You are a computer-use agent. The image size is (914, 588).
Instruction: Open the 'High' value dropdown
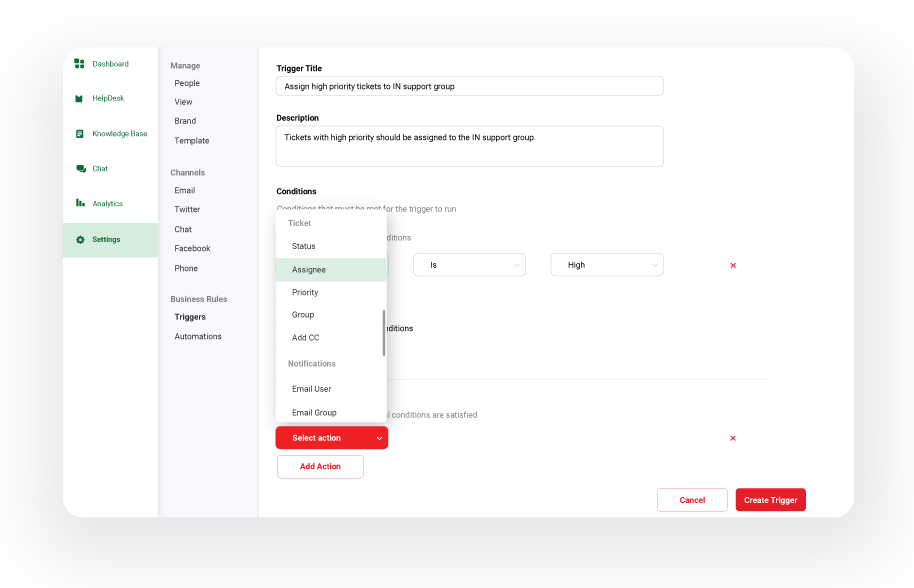pyautogui.click(x=607, y=264)
